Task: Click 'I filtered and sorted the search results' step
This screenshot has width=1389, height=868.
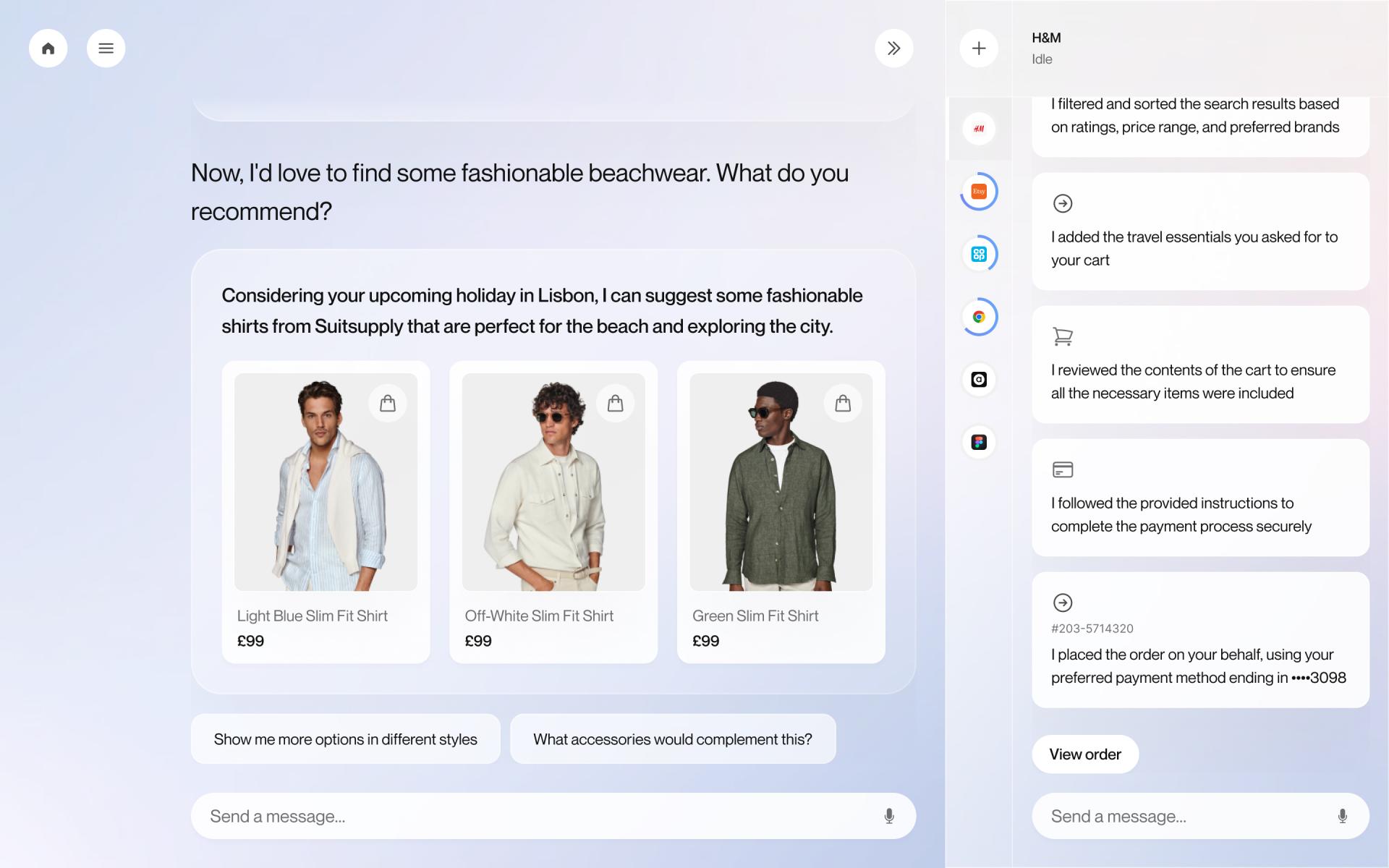Action: click(1195, 115)
